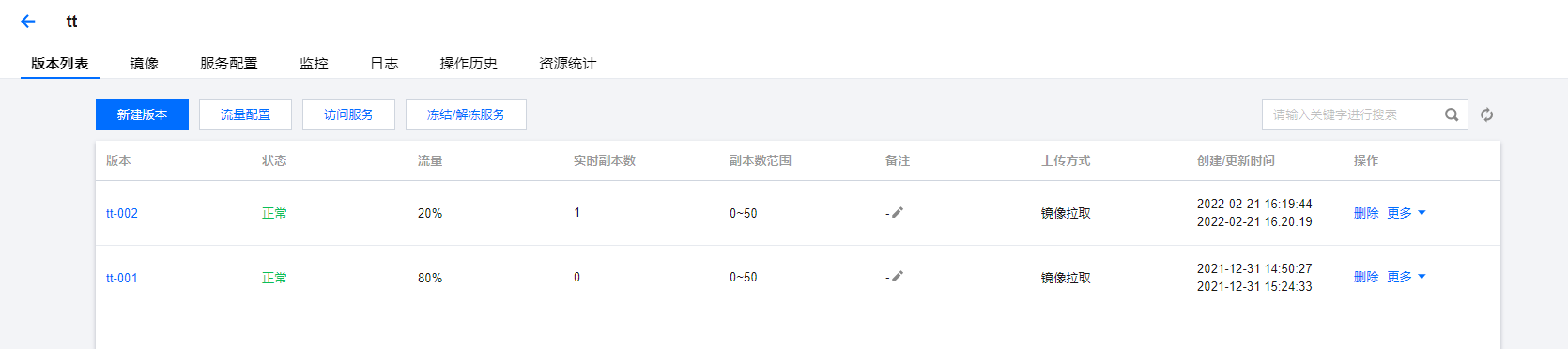Focus the keyword search input field
Screen dimensions: 1568x349
click(x=1352, y=114)
